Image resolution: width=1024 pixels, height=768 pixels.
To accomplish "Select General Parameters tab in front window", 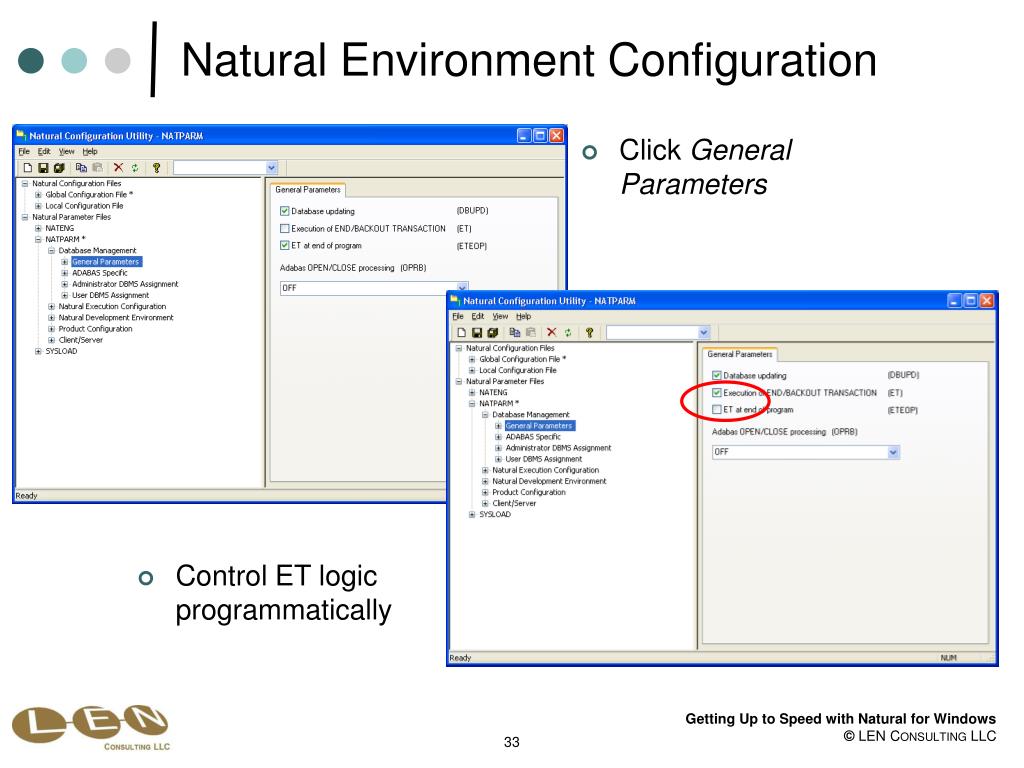I will pyautogui.click(x=740, y=354).
